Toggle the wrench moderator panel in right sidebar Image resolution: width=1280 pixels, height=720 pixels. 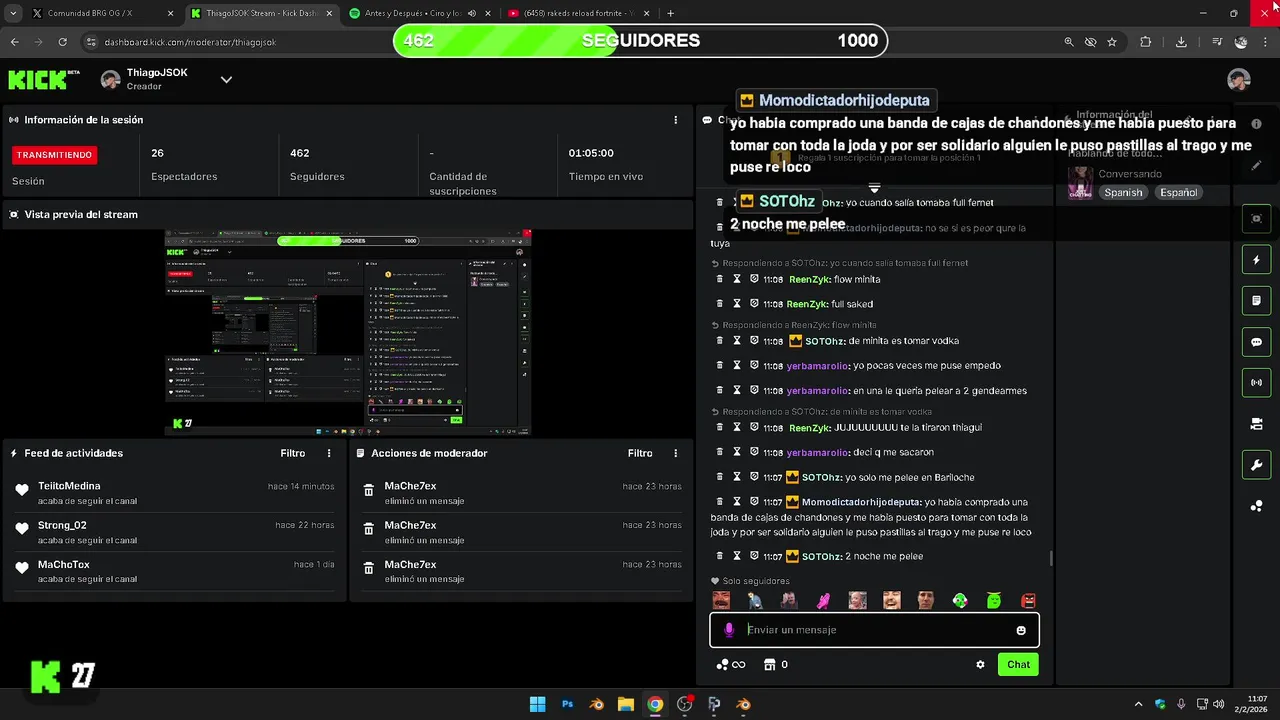(1257, 465)
